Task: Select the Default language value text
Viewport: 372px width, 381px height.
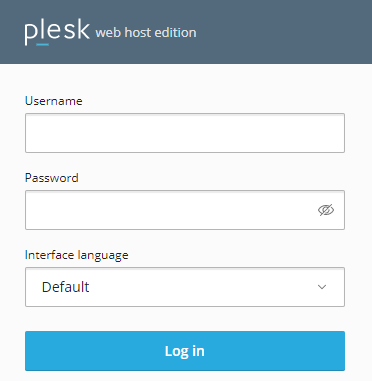Action: pos(65,287)
